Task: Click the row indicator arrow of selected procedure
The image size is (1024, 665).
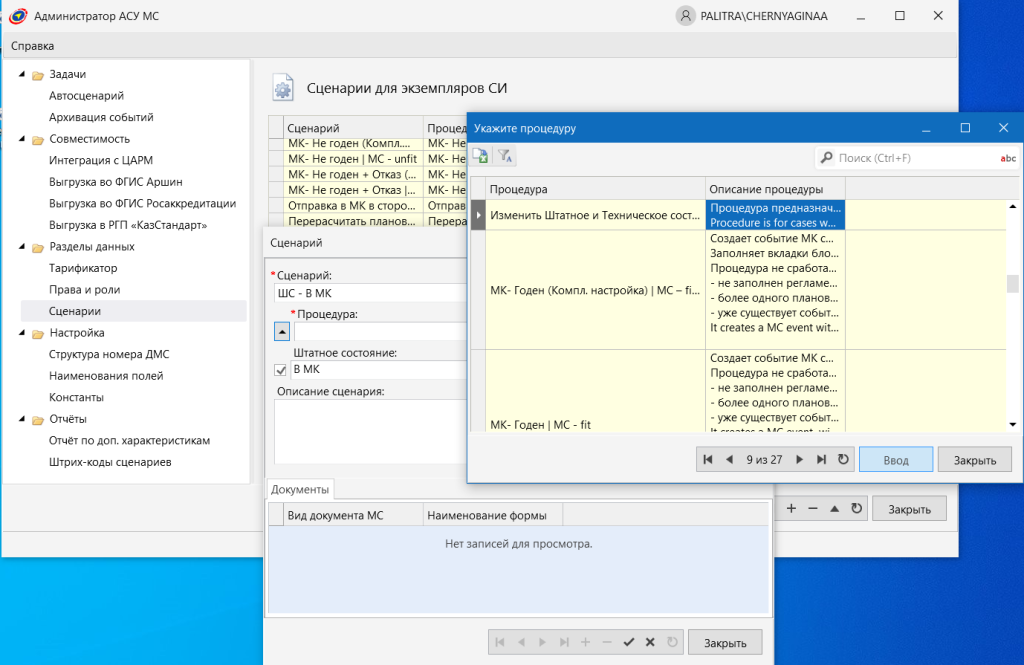Action: pyautogui.click(x=478, y=215)
